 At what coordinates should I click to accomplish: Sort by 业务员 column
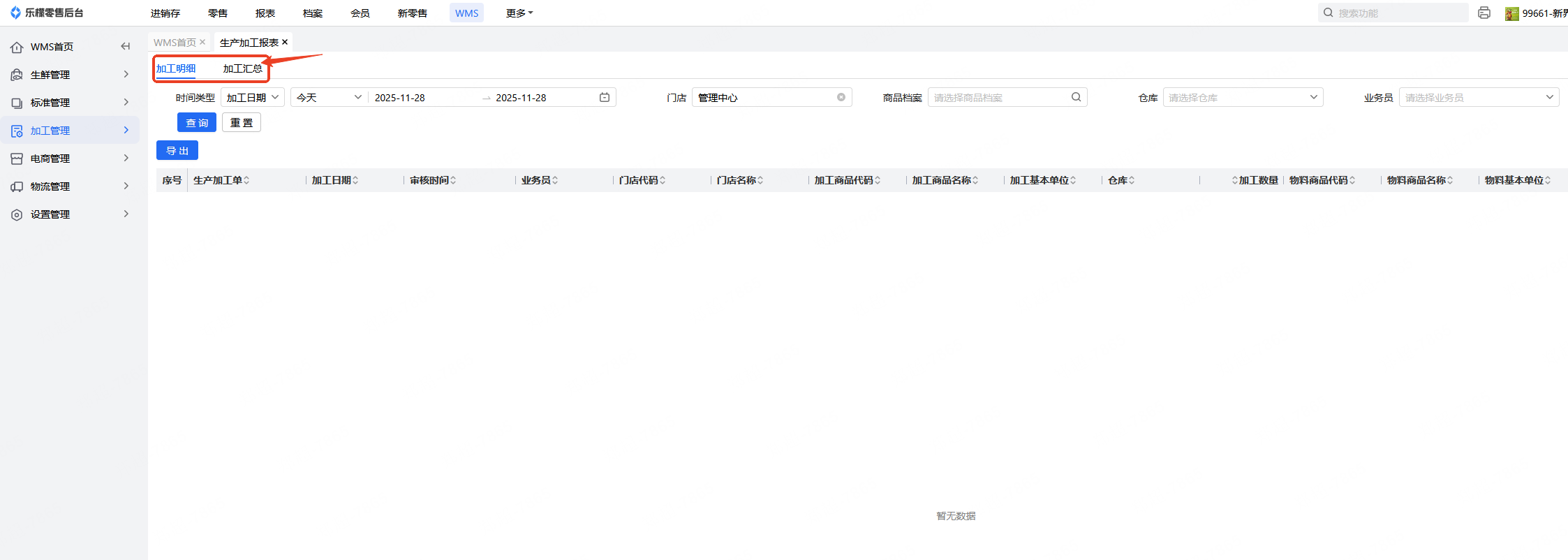coord(555,180)
